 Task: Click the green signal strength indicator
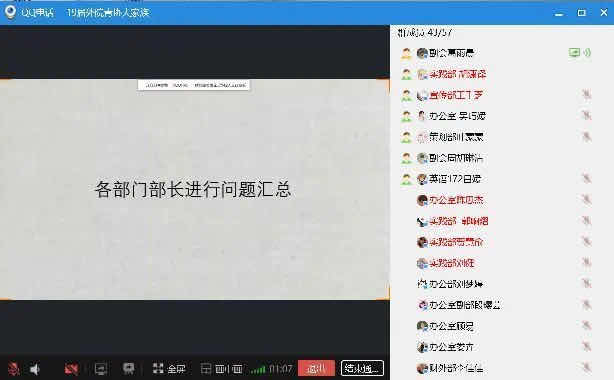coord(258,369)
